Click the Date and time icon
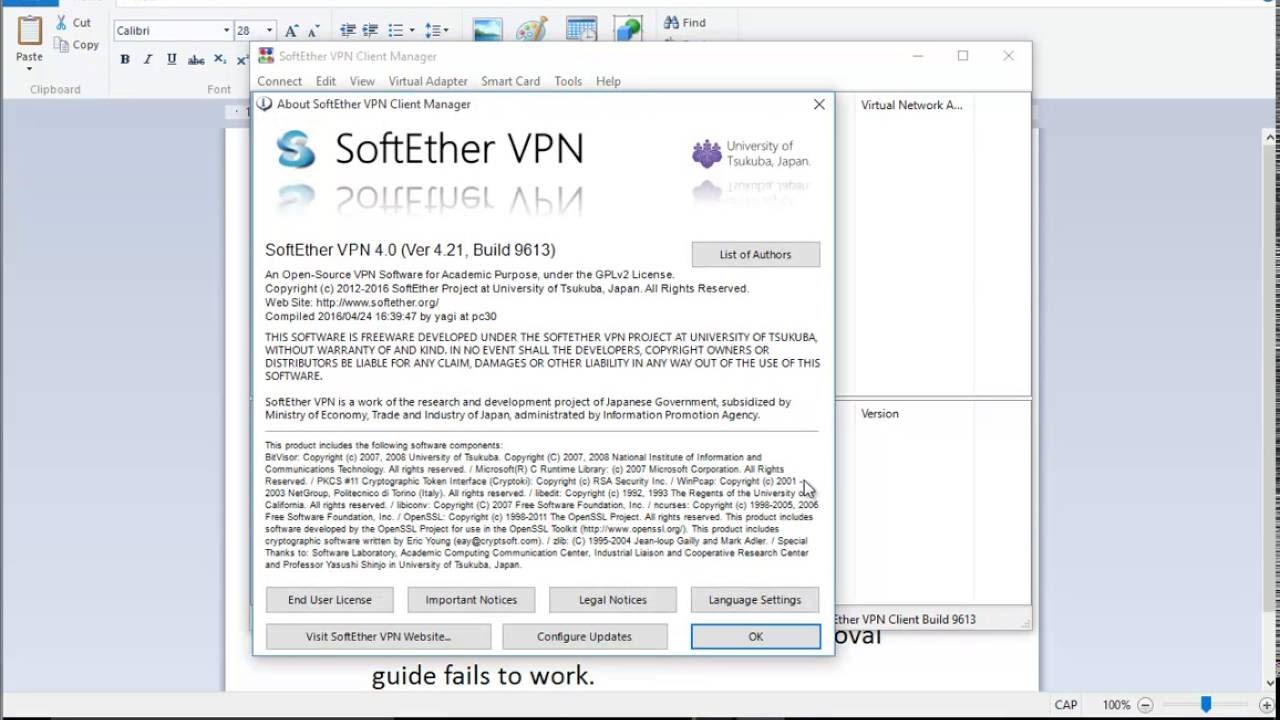The width and height of the screenshot is (1280, 720). coord(581,30)
